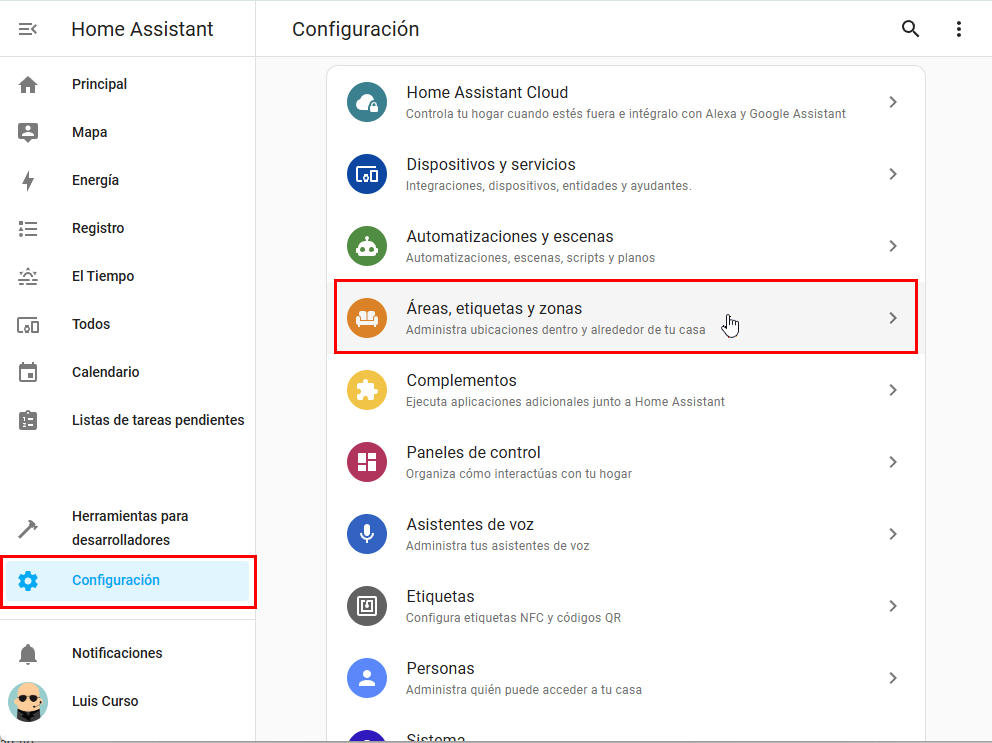Viewport: 992px width, 743px height.
Task: Click the microphone Asistentes de voz icon
Action: tap(366, 534)
